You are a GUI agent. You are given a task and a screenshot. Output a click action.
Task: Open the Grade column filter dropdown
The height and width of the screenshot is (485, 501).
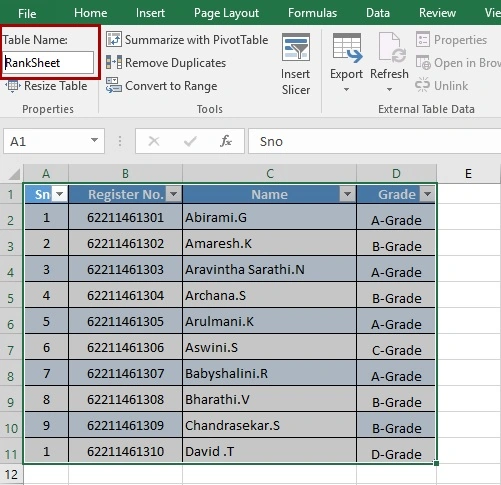pyautogui.click(x=427, y=194)
